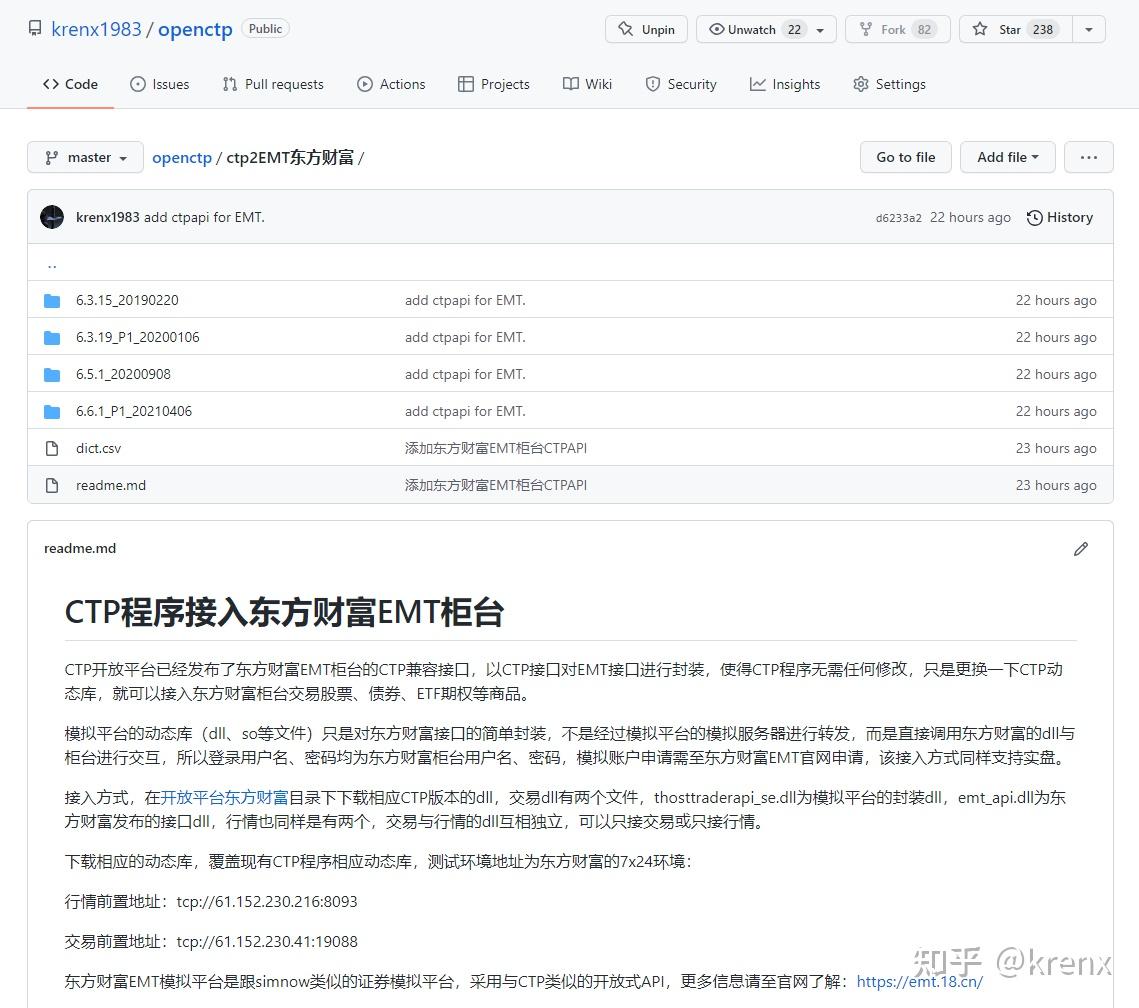Select the master branch icon
This screenshot has width=1139, height=1008.
[x=51, y=157]
